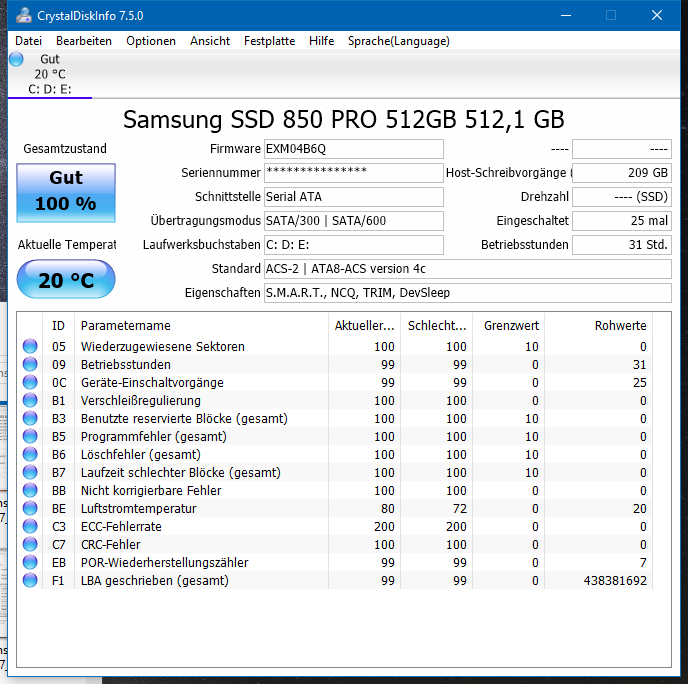The image size is (688, 684).
Task: Select the Luftstromtemperatur parameter text
Action: (138, 509)
